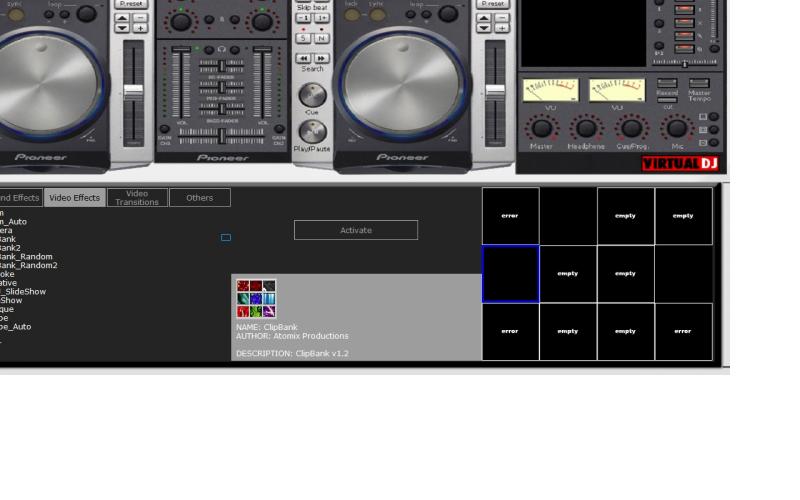Click the mixer headphone icon

point(221,49)
